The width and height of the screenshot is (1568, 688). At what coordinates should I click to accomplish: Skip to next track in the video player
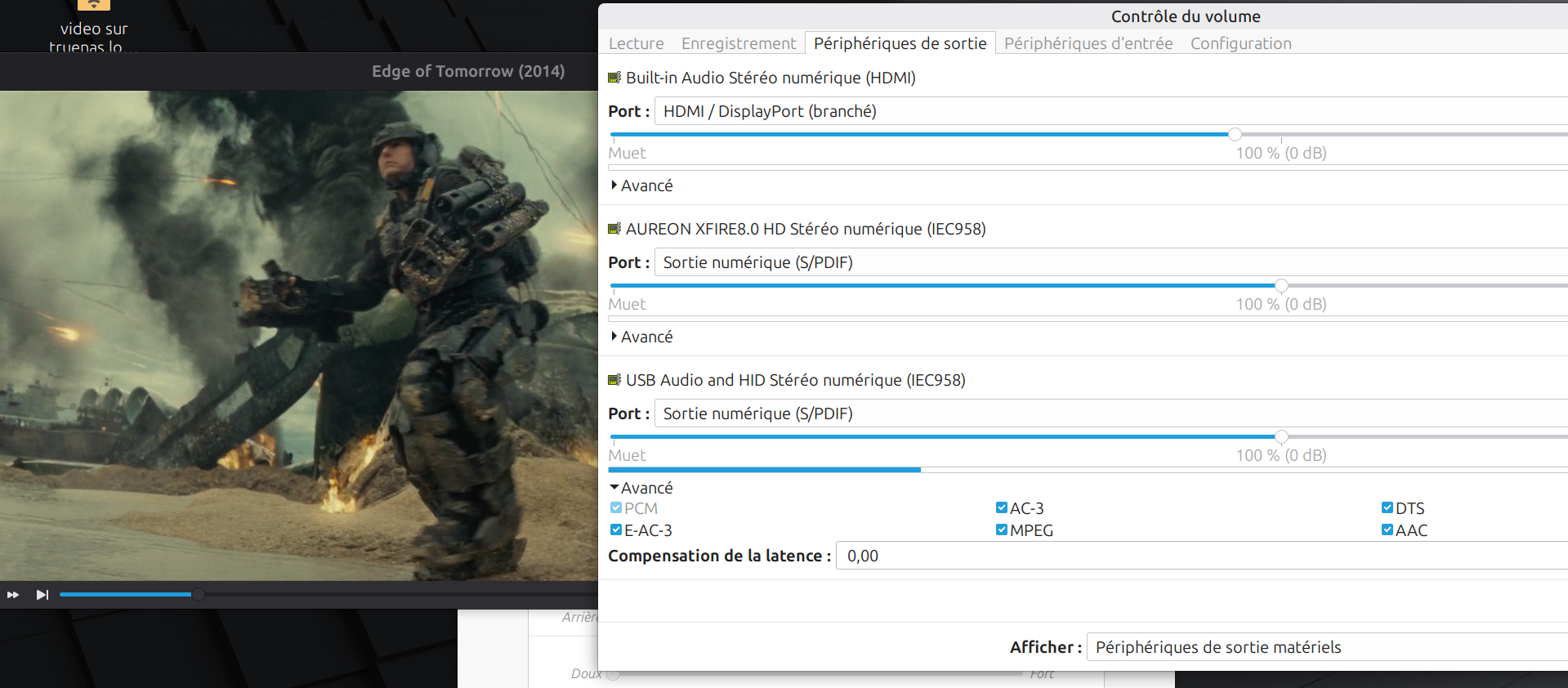(x=42, y=595)
